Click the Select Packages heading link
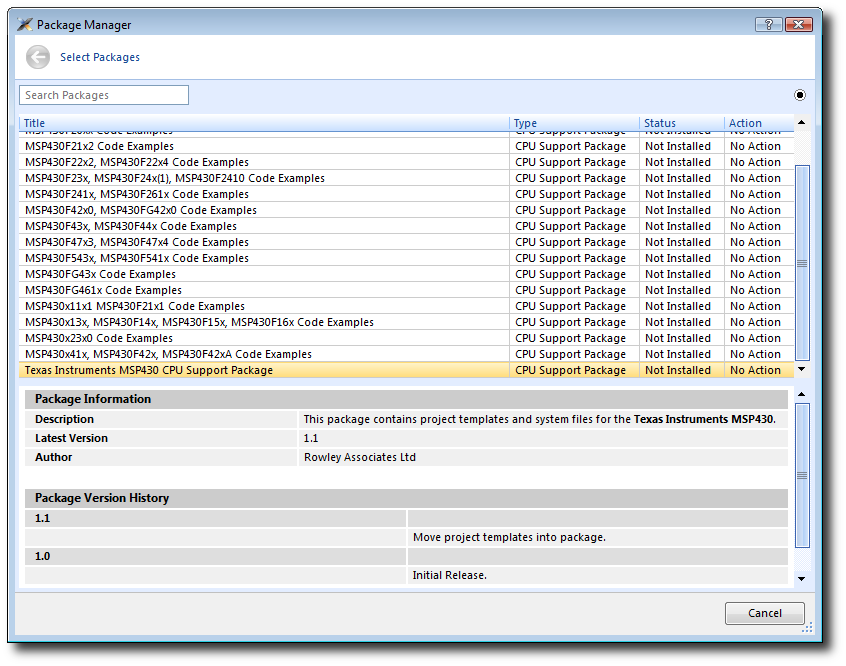 point(100,57)
